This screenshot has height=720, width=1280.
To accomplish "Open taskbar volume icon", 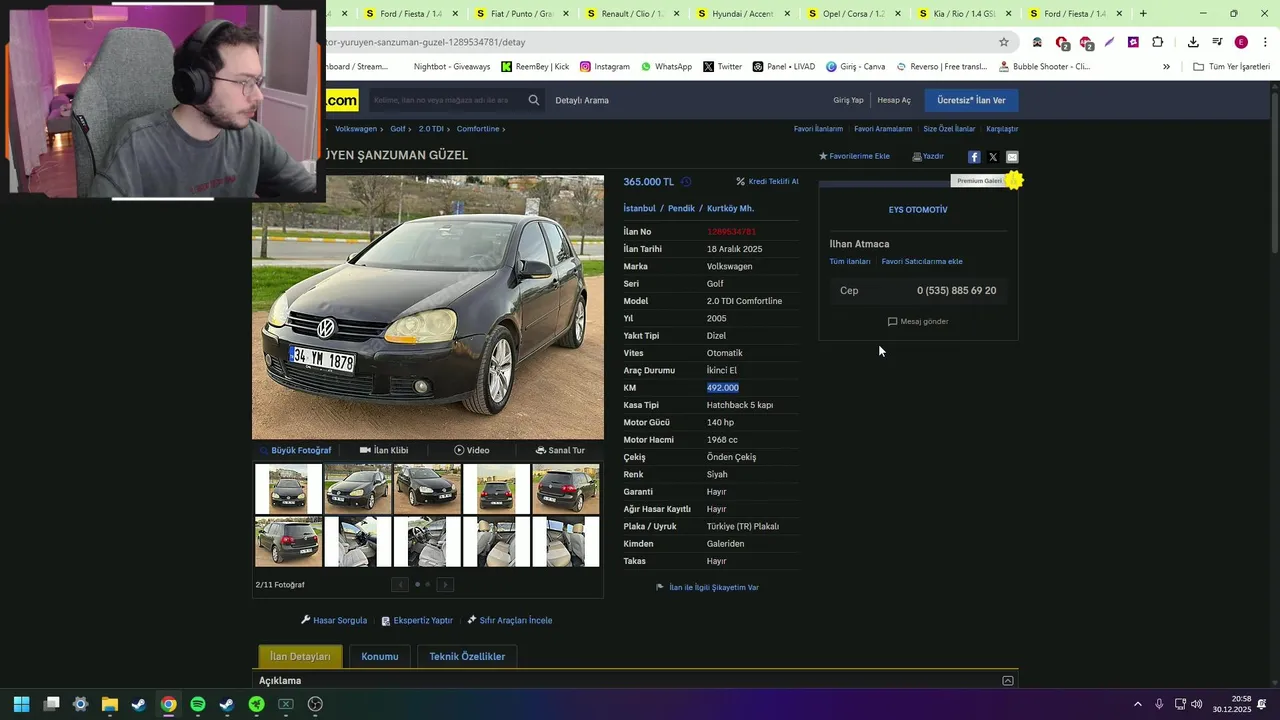I will click(x=1196, y=704).
